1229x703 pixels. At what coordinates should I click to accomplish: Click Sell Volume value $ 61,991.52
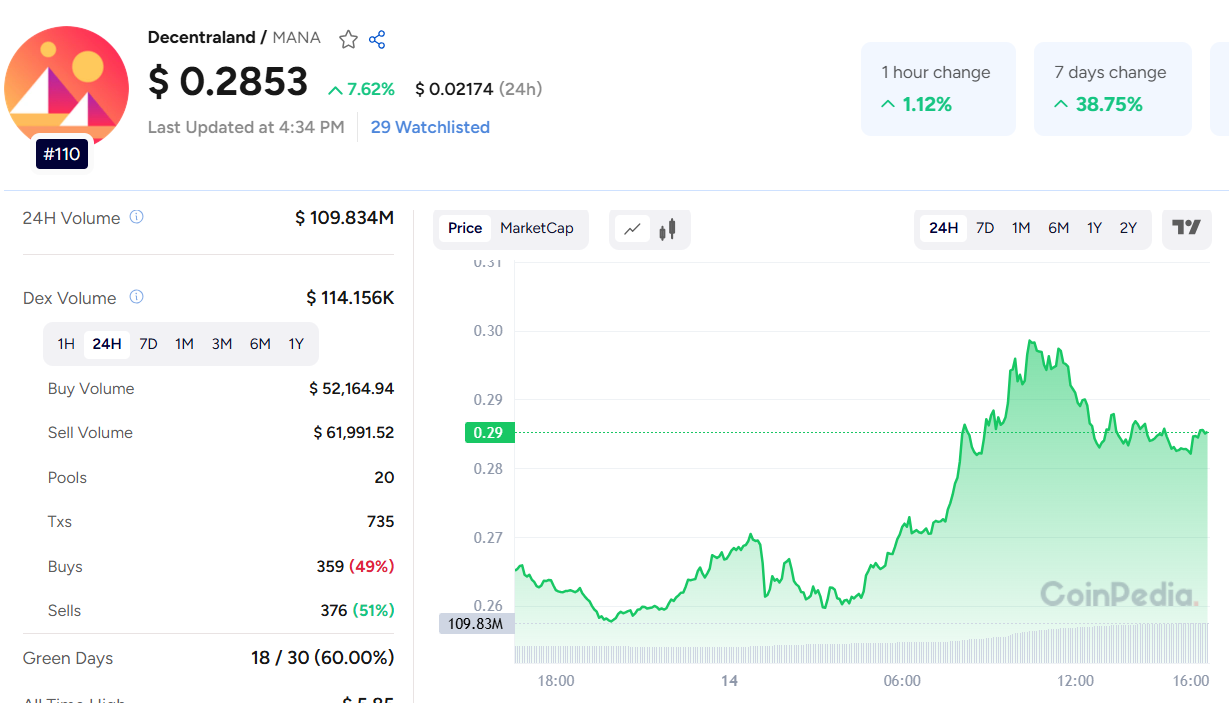(354, 432)
